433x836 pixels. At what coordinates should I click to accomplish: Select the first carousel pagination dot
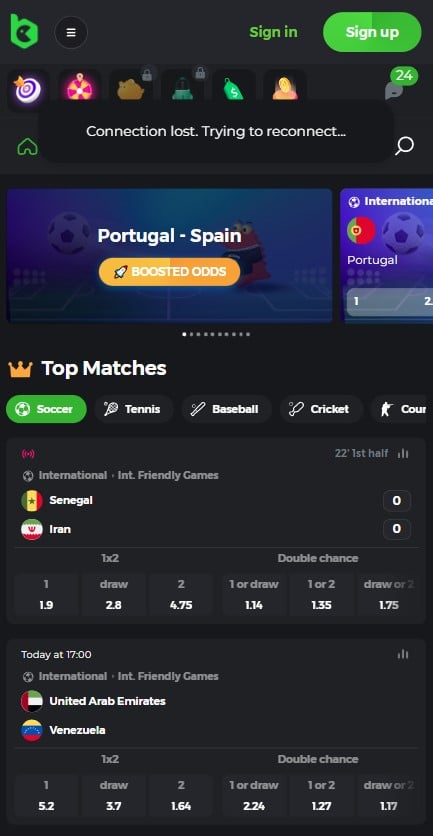coord(185,334)
